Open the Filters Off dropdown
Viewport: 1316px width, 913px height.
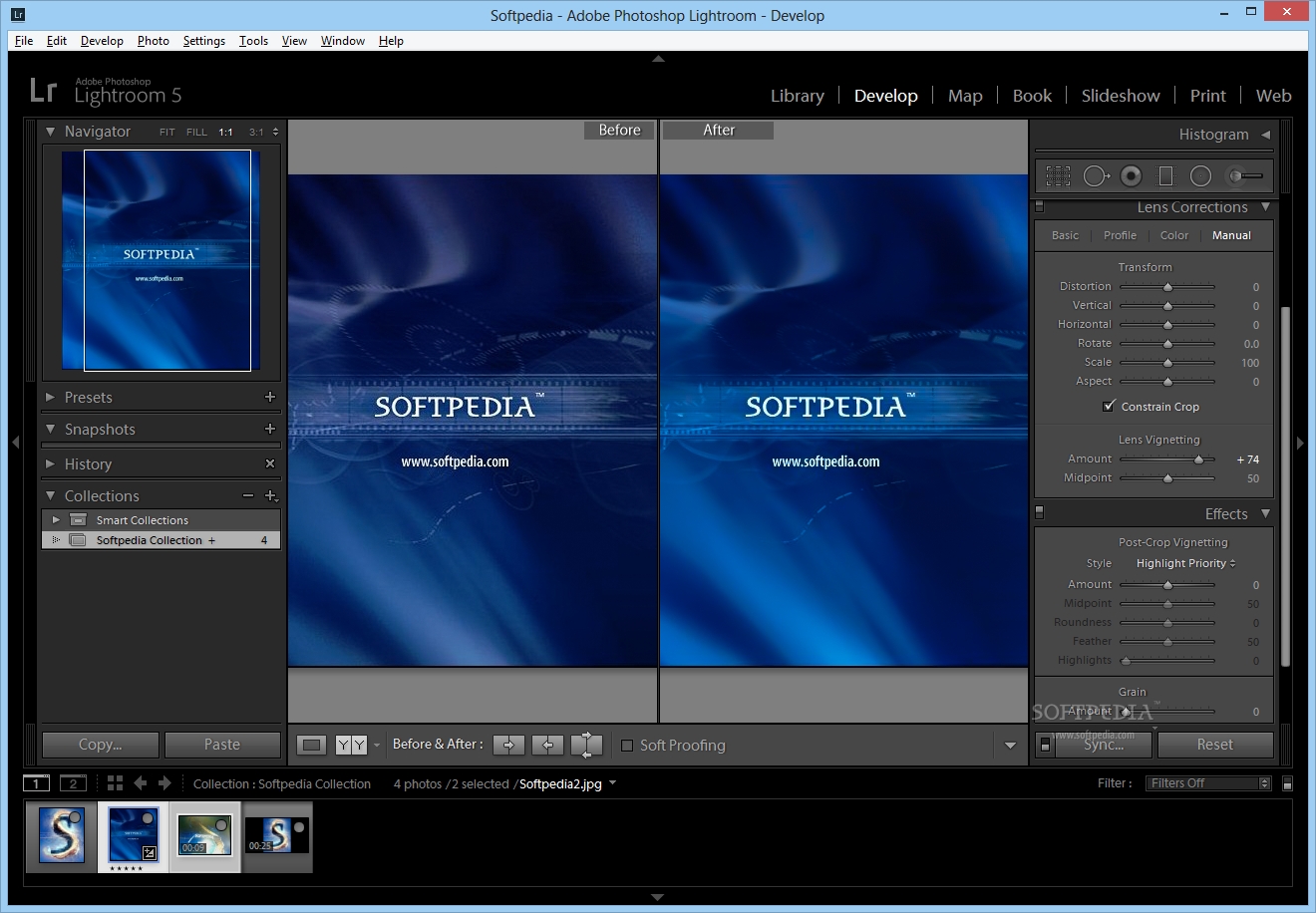pyautogui.click(x=1208, y=783)
